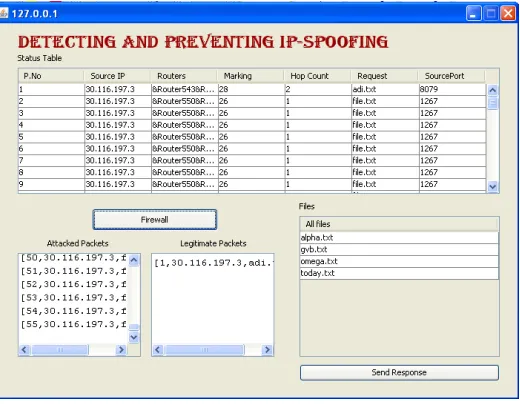Click the P.No column header
Screen dimensions: 520x404
tap(51, 76)
